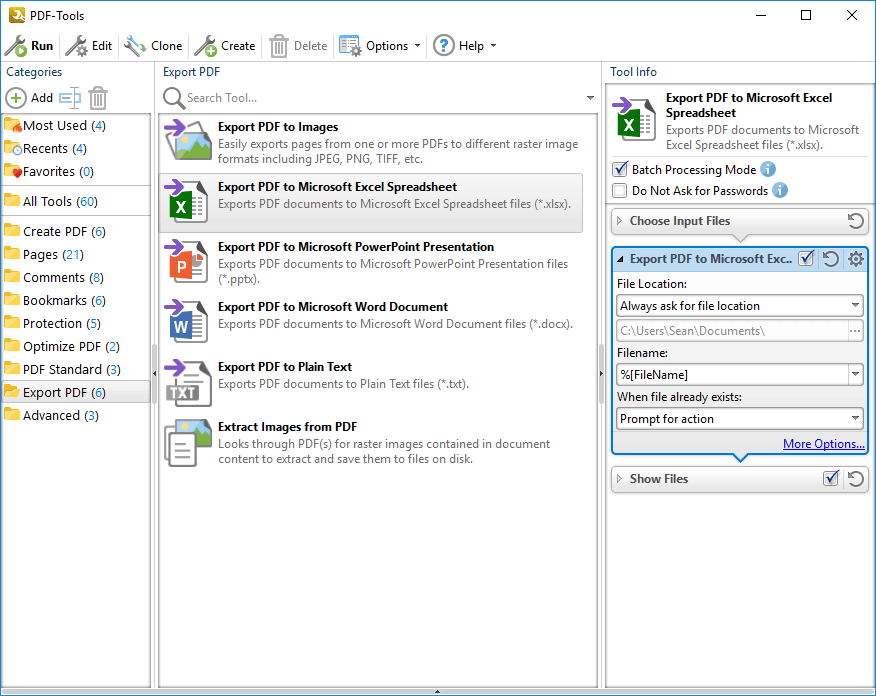Click the Search Tool input field

(384, 98)
